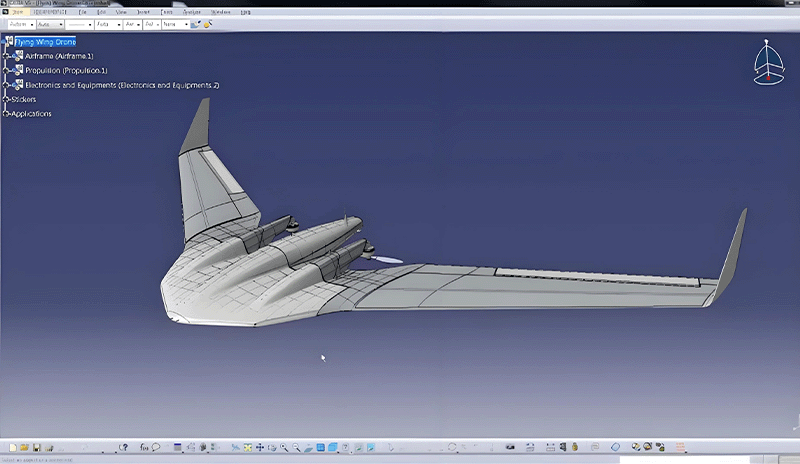The width and height of the screenshot is (800, 464).
Task: Click the Hide/Show icon
Action: point(359,448)
